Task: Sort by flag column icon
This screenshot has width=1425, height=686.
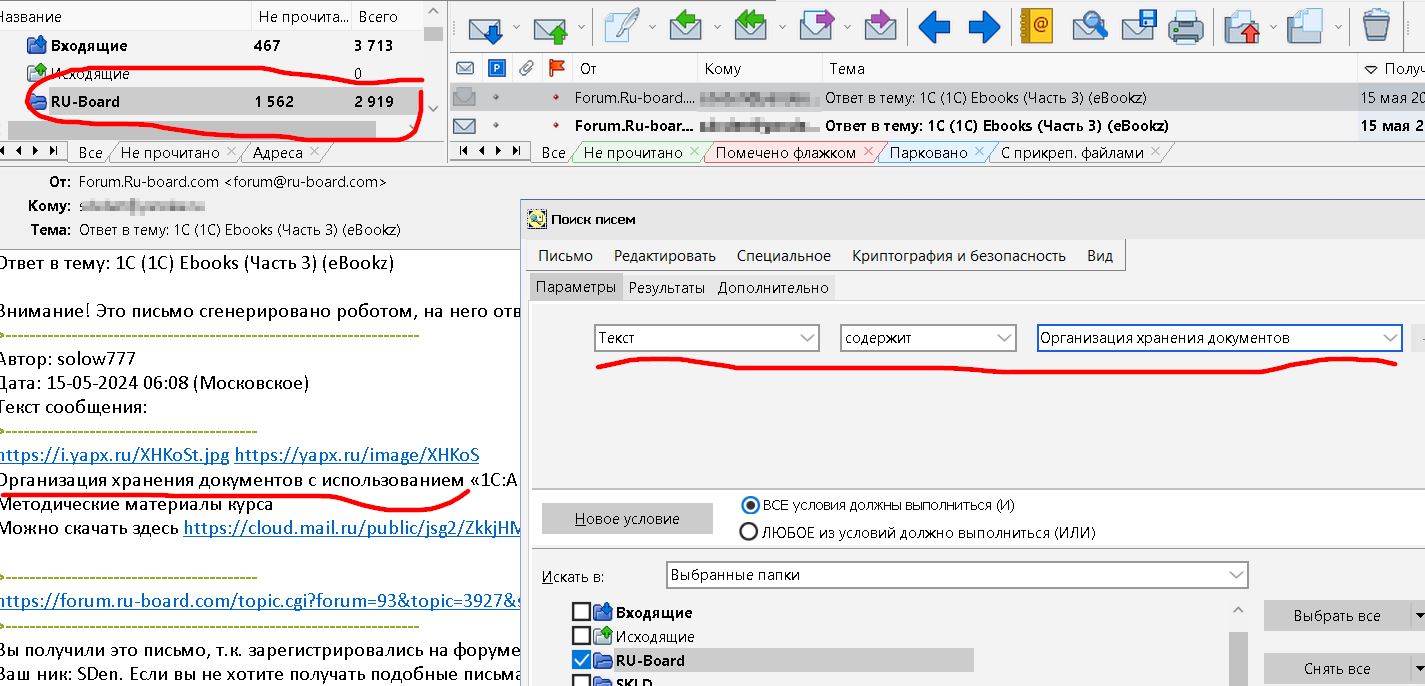Action: pos(557,69)
